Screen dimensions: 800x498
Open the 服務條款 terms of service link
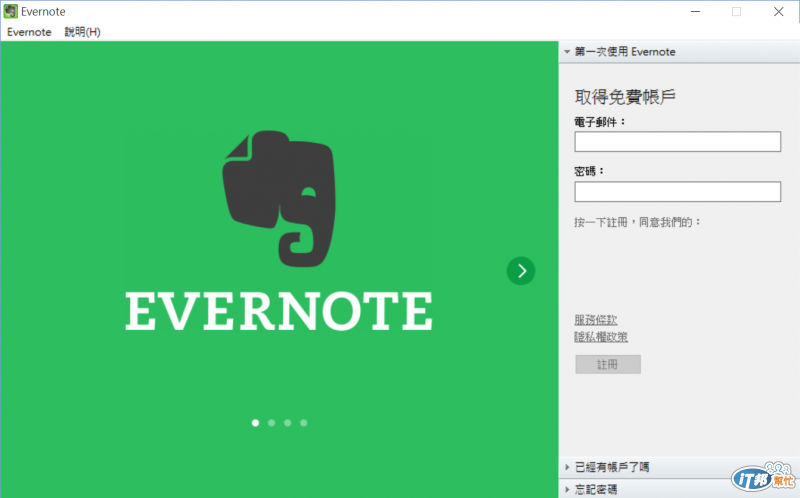click(x=596, y=320)
